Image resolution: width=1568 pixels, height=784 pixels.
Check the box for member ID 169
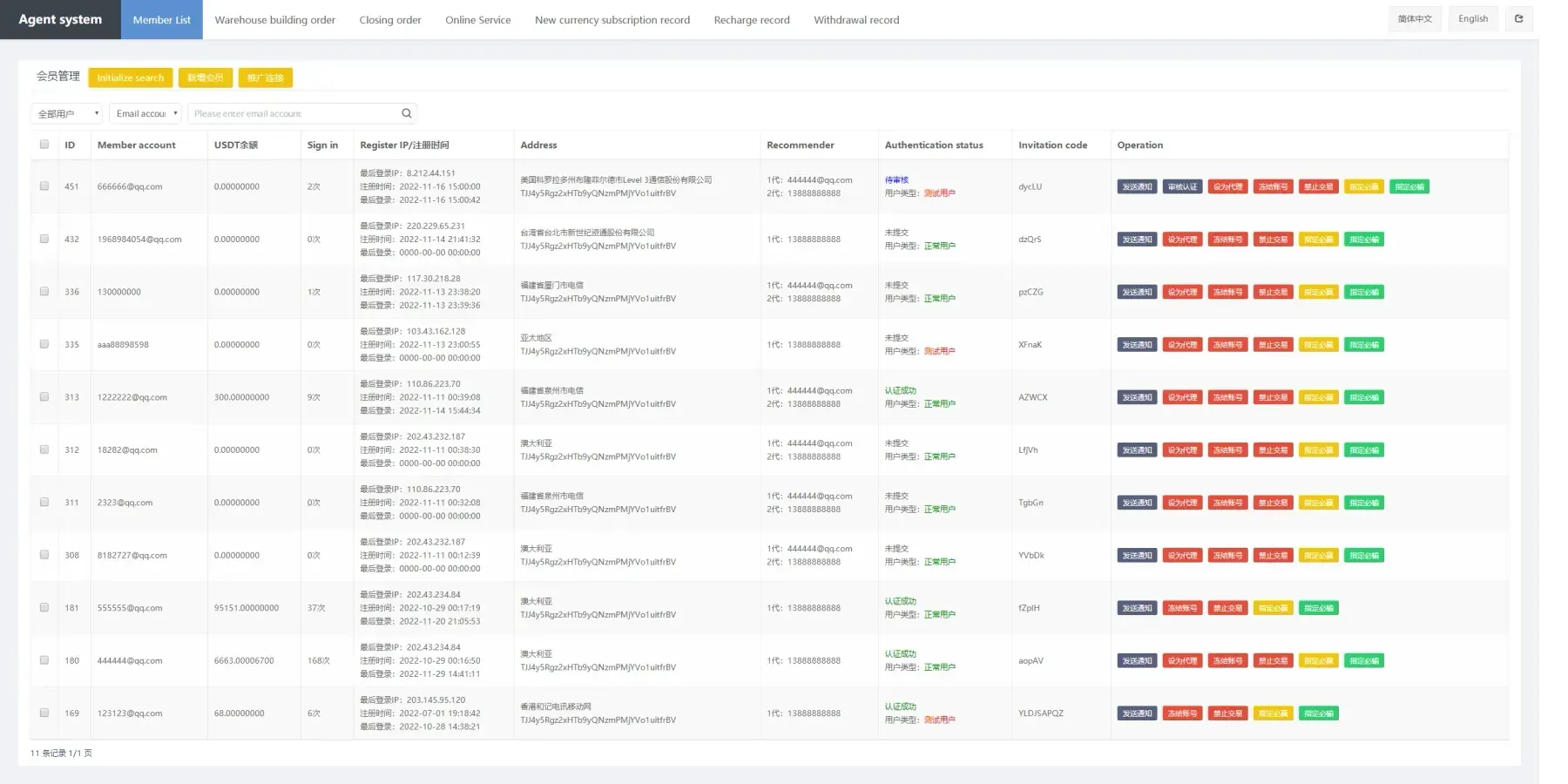click(x=44, y=713)
